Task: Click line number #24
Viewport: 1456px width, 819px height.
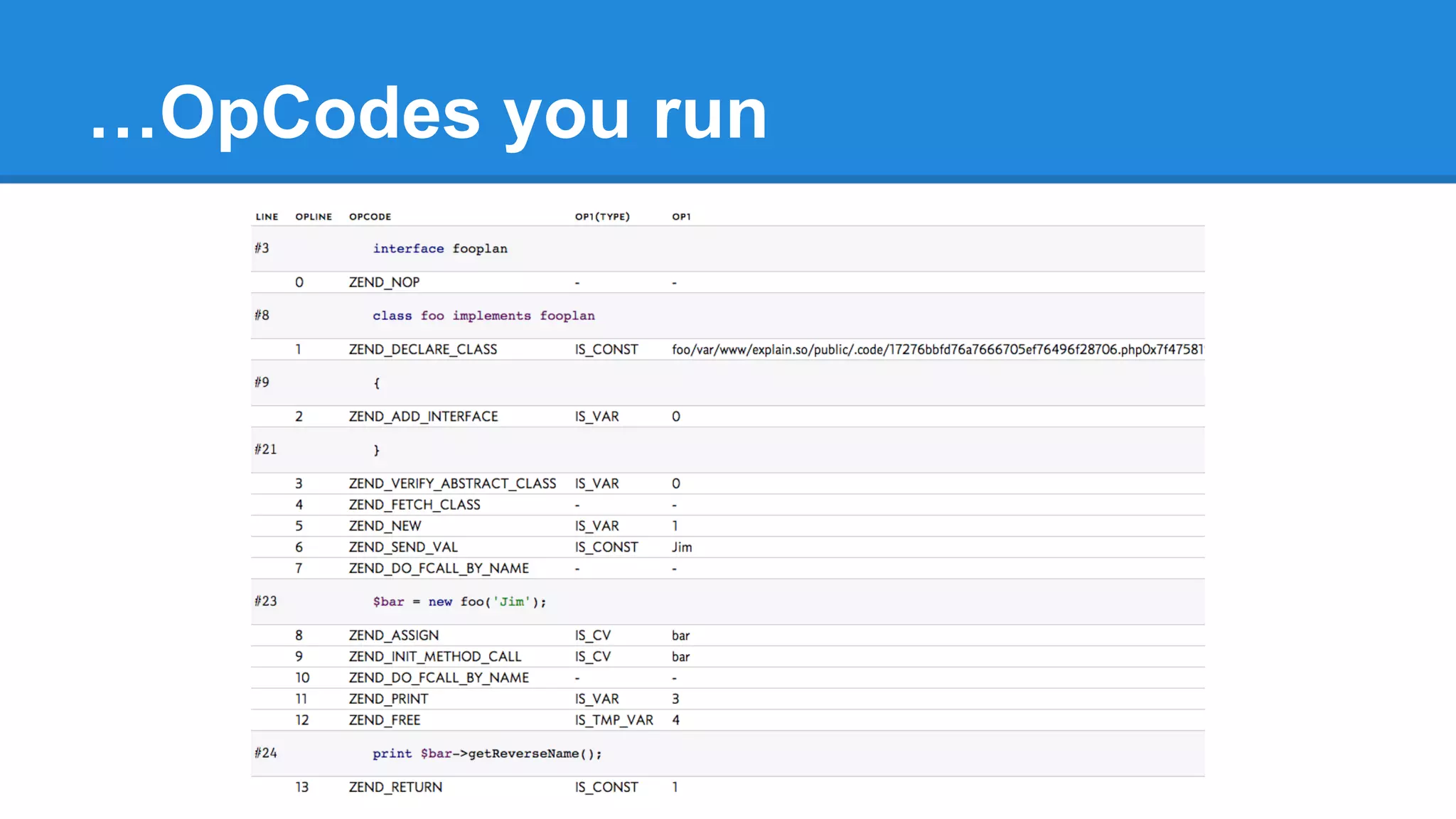Action: [266, 753]
